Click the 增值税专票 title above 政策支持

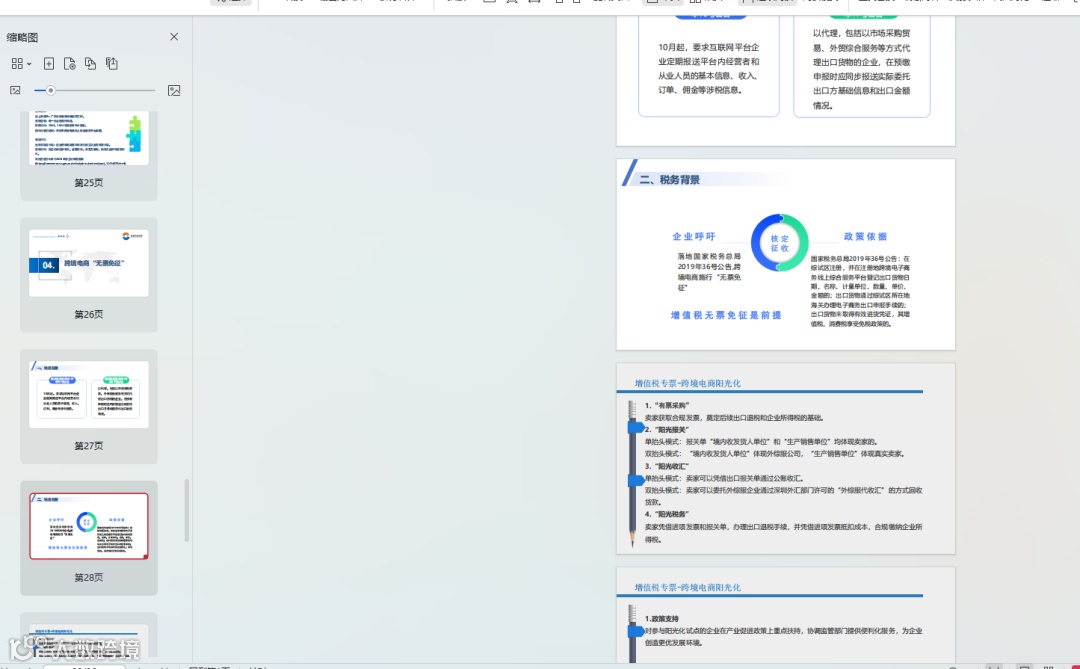click(687, 588)
